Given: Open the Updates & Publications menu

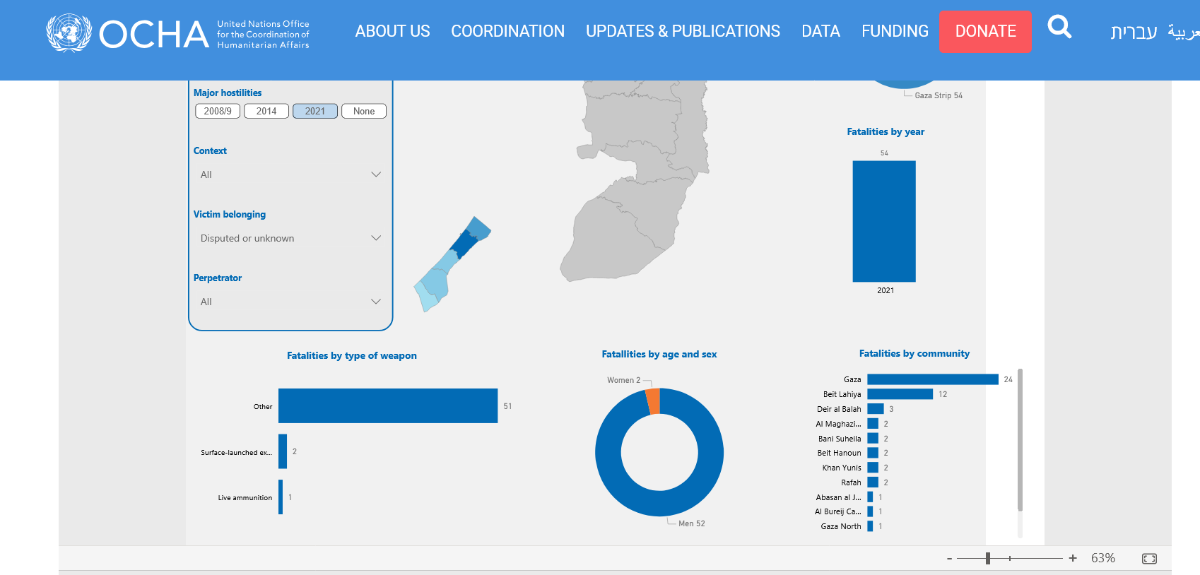Looking at the screenshot, I should 683,31.
